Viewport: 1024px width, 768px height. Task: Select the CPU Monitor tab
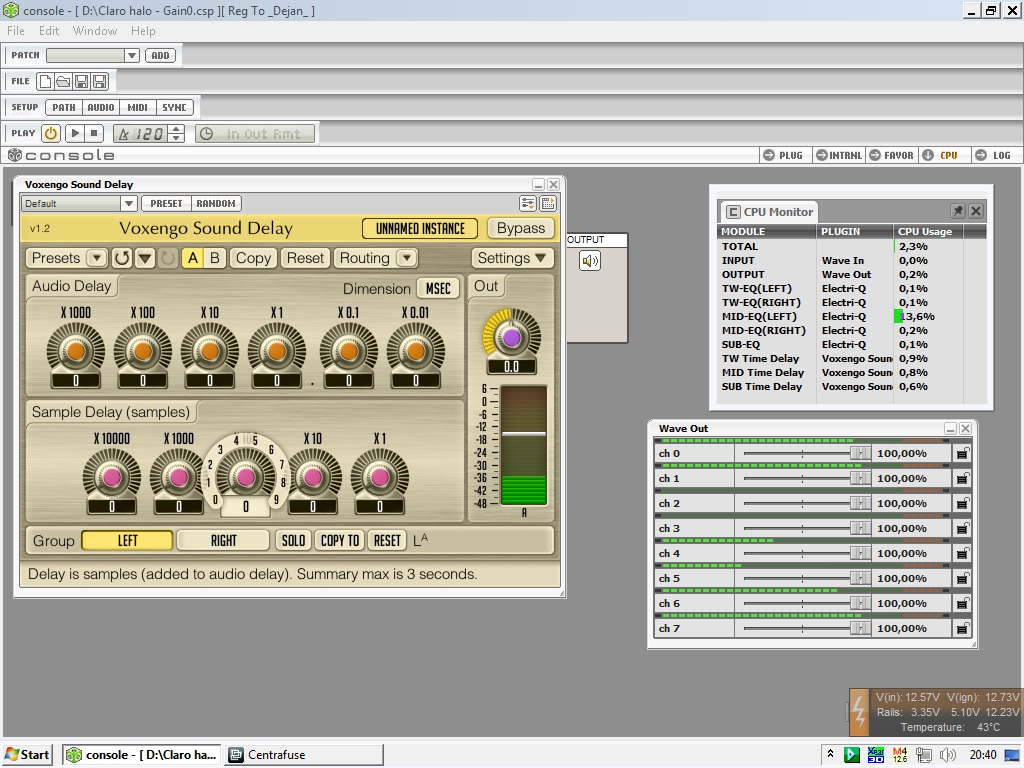pyautogui.click(x=769, y=212)
